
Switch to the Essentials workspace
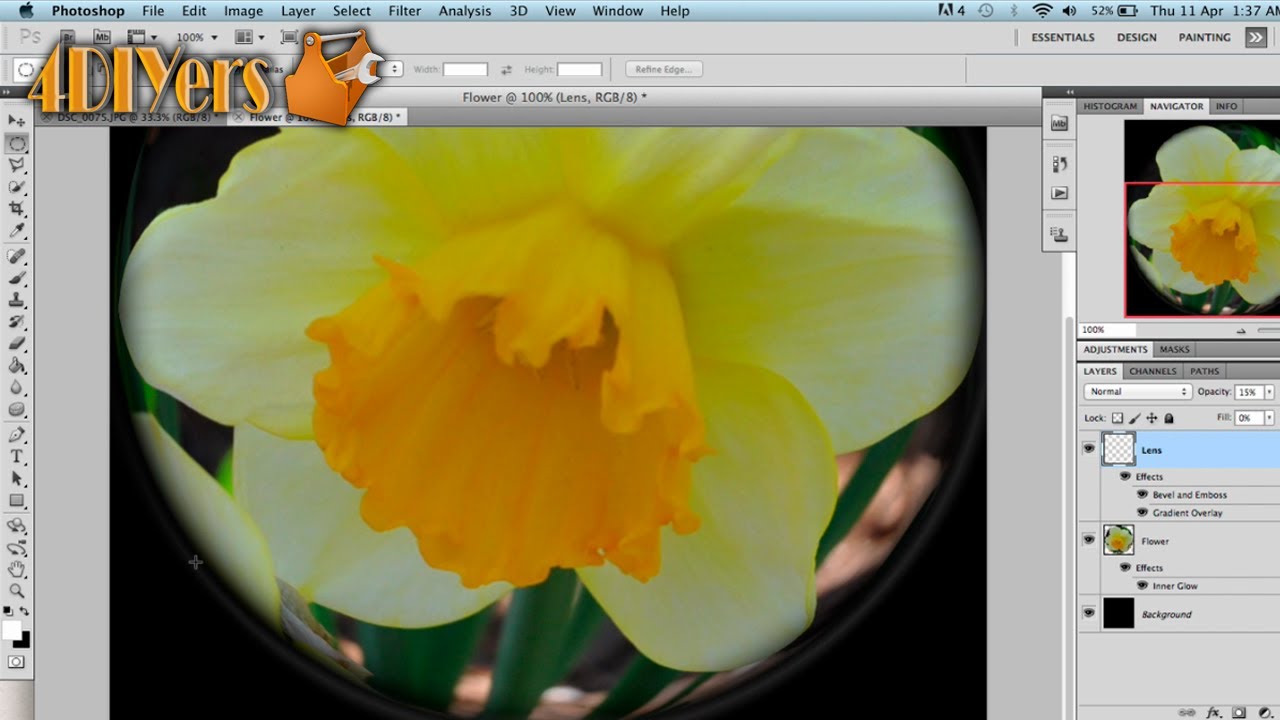pos(1063,37)
